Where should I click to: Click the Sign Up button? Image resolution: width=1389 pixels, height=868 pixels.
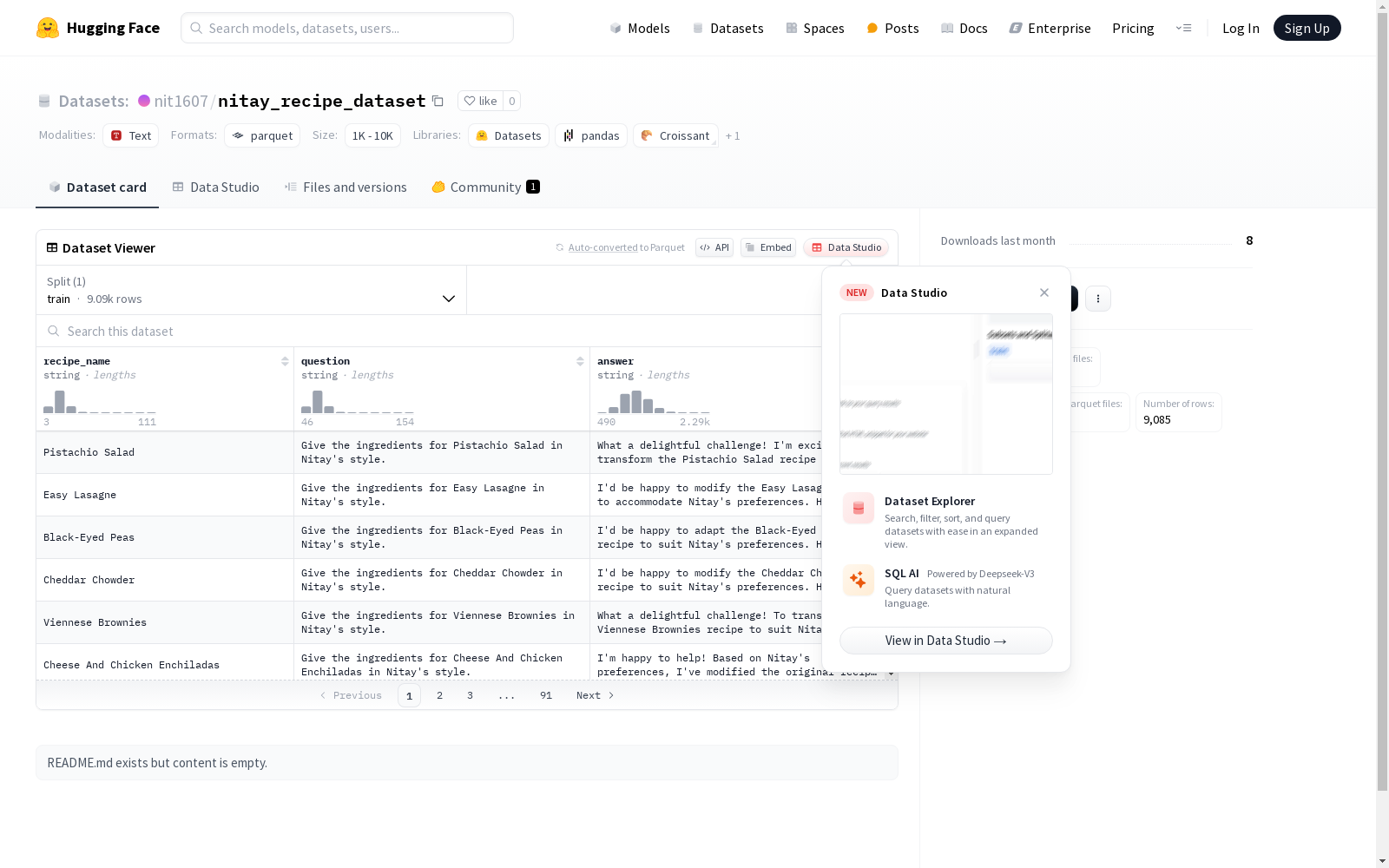coord(1307,28)
